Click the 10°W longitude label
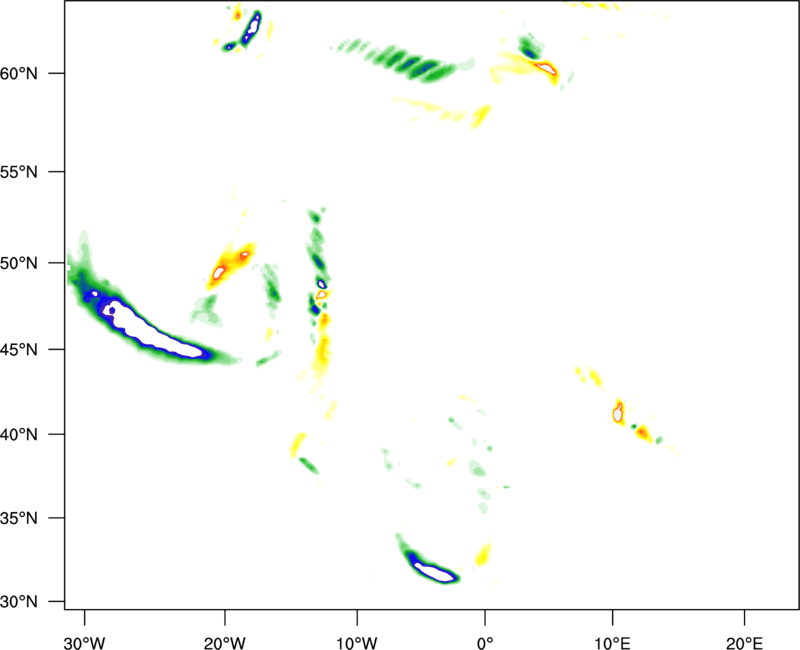800x650 pixels. (357, 643)
